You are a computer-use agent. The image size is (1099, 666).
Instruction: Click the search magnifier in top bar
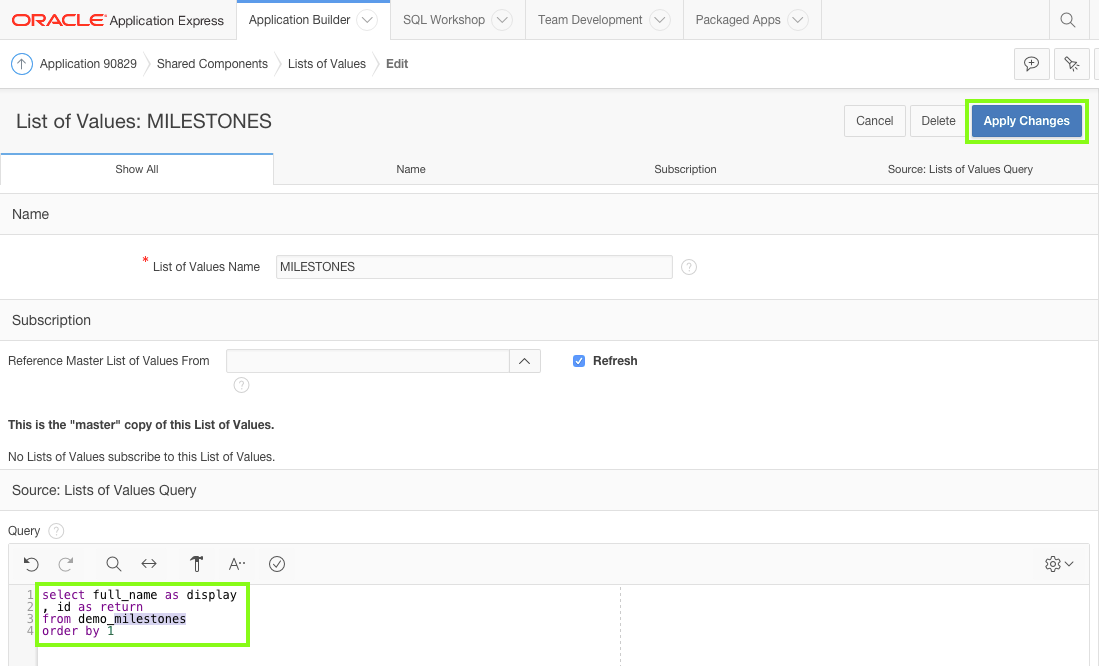(1068, 20)
